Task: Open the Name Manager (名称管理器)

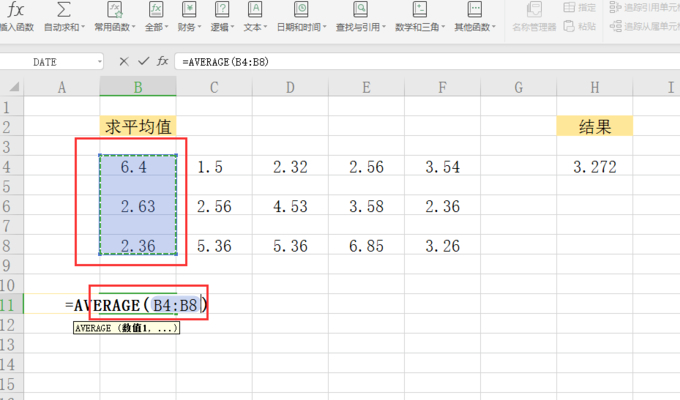Action: click(534, 17)
